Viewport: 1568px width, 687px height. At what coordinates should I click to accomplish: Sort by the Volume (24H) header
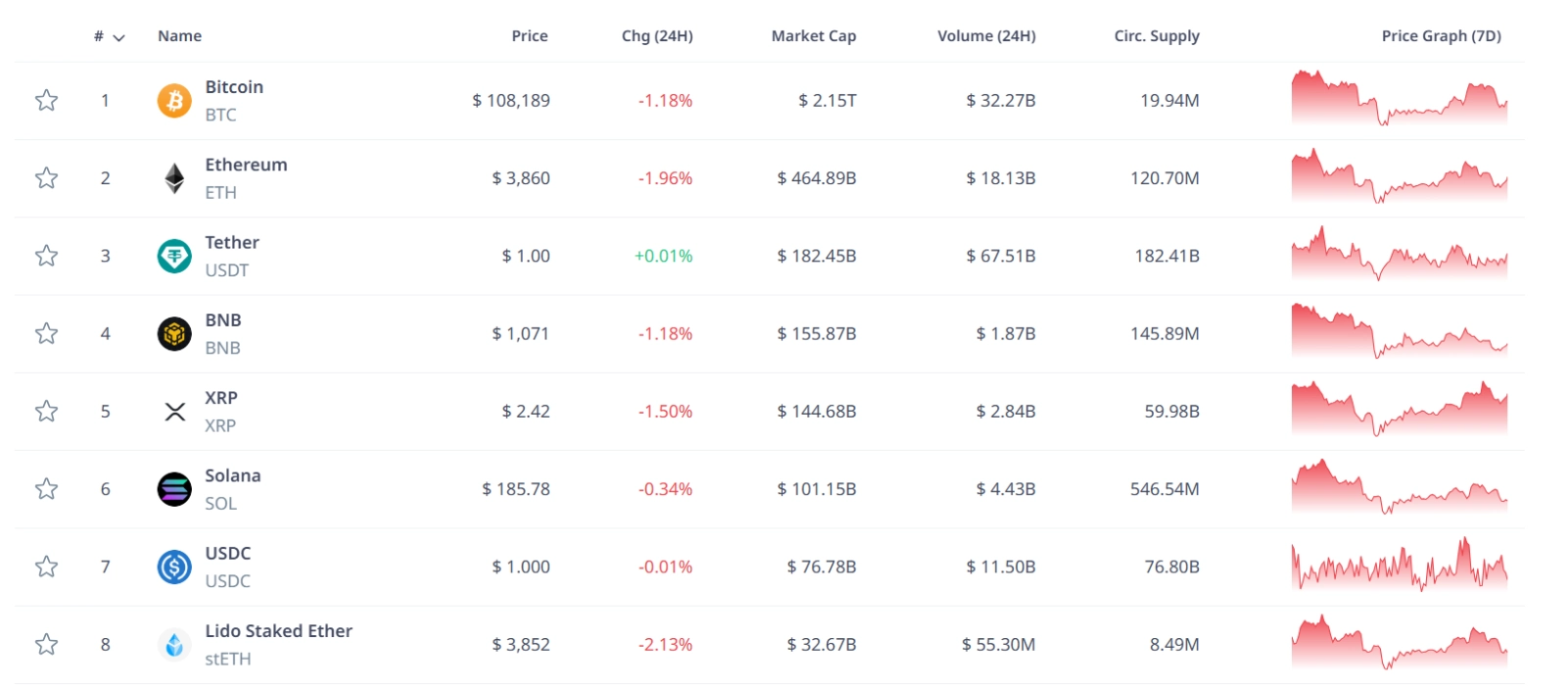coord(985,36)
